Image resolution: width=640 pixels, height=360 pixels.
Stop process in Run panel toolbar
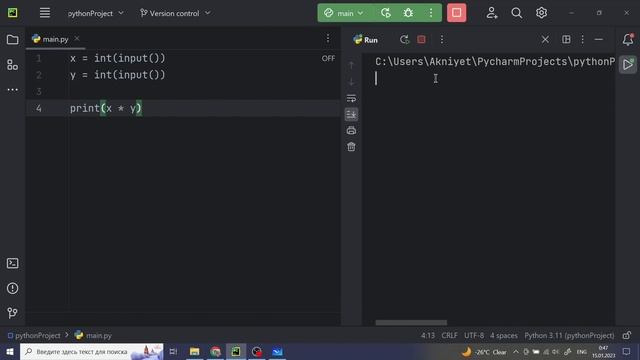click(422, 40)
